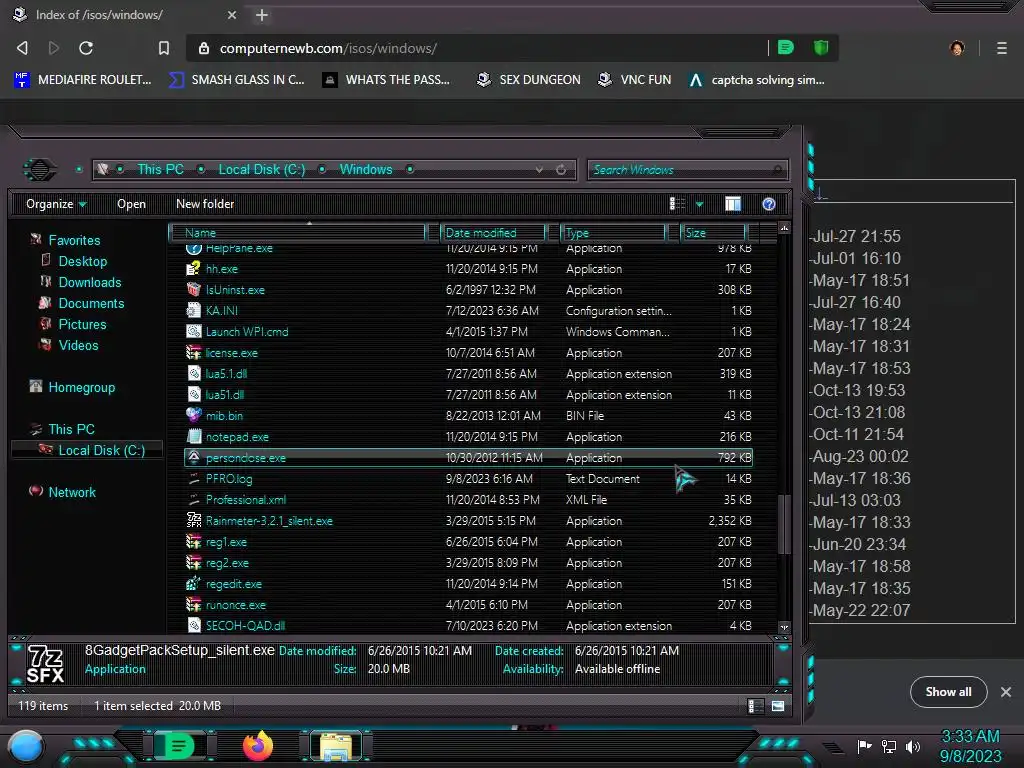Select license.exe file icon
The width and height of the screenshot is (1024, 768).
point(193,353)
